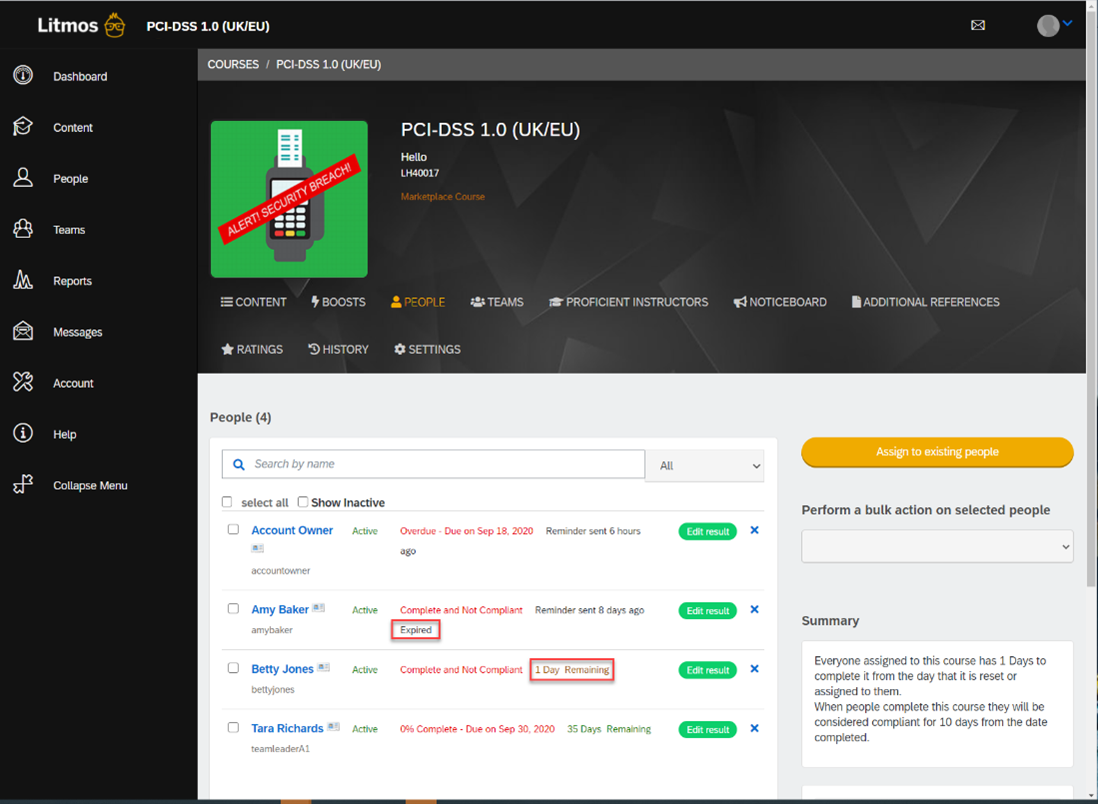Open the HISTORY tab
Image resolution: width=1098 pixels, height=804 pixels.
(x=338, y=349)
